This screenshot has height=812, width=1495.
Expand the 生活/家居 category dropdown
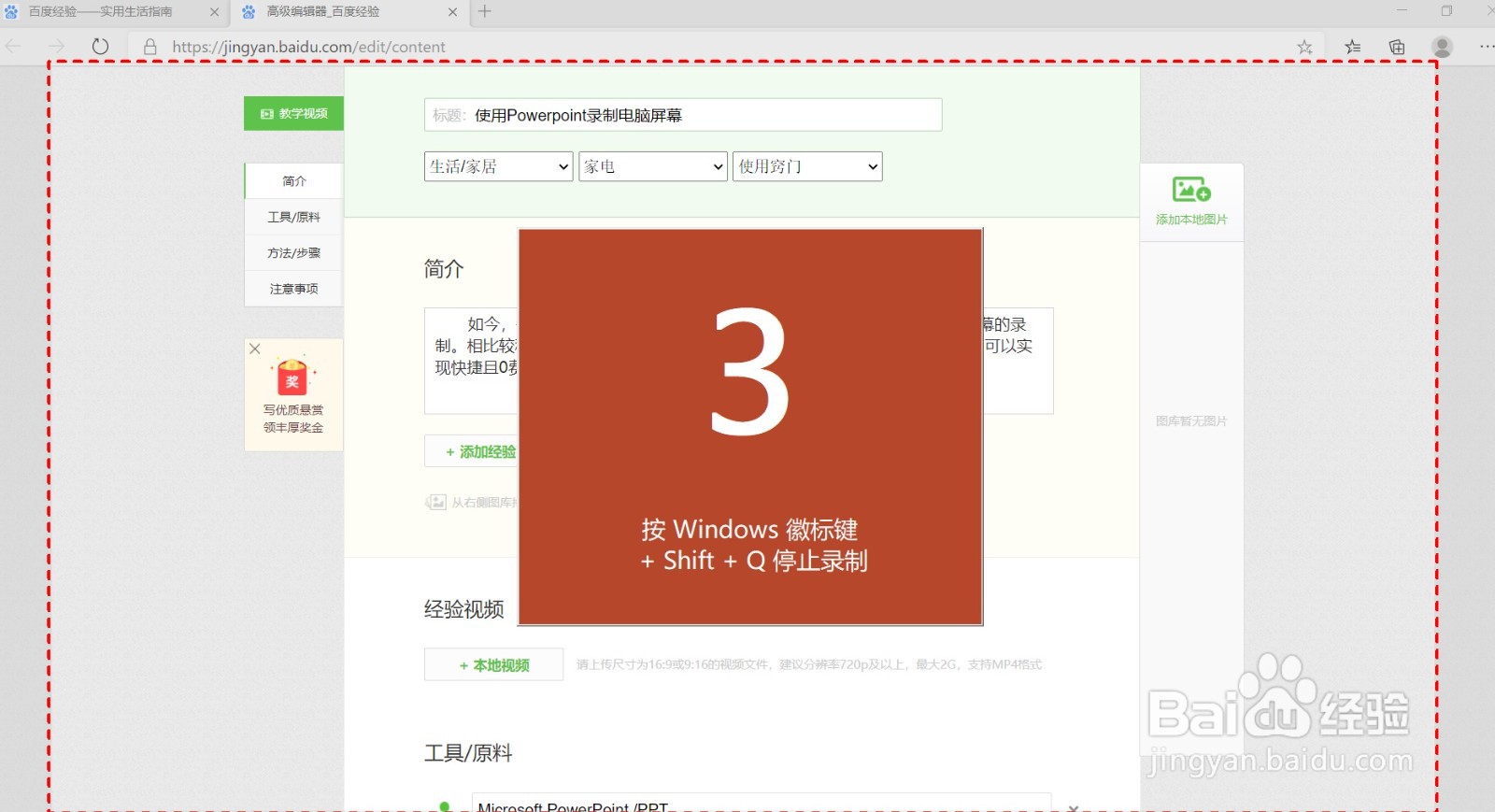[498, 166]
